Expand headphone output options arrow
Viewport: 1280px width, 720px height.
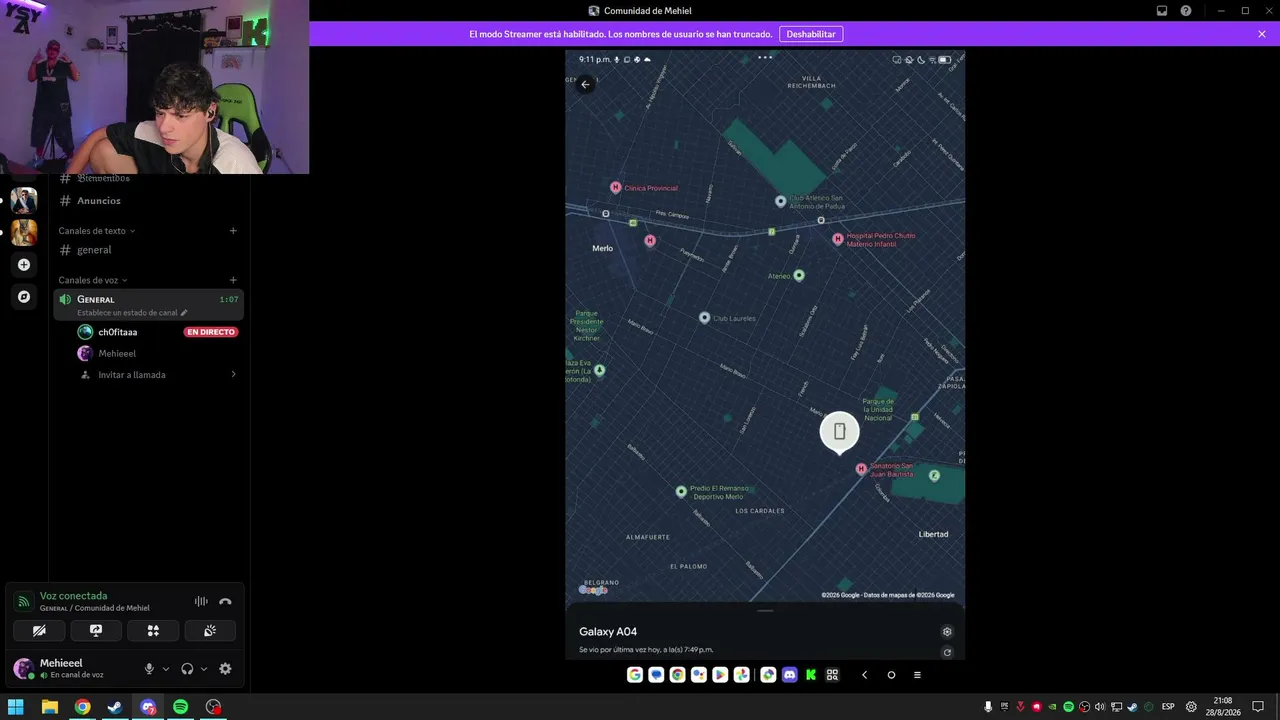(204, 669)
